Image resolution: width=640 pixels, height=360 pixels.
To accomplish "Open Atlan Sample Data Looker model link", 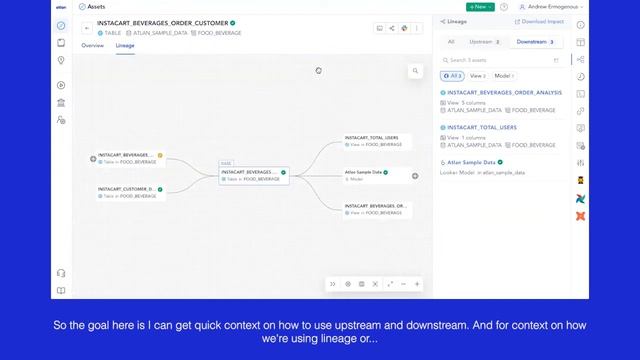I will [x=471, y=162].
